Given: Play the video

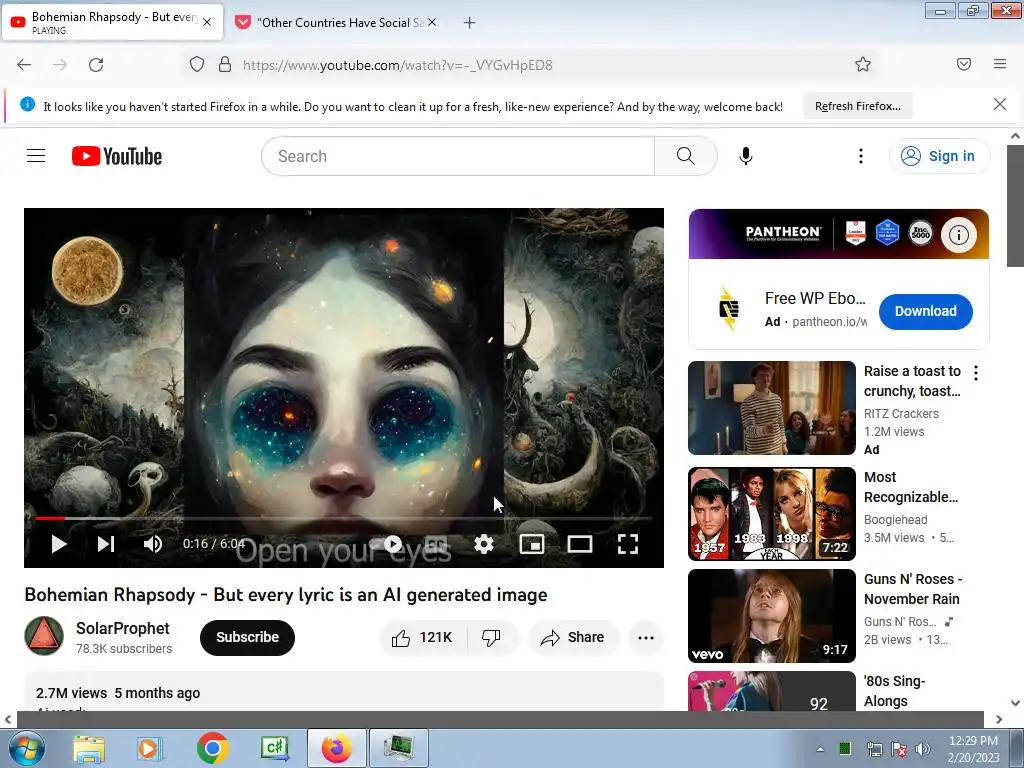Looking at the screenshot, I should pyautogui.click(x=59, y=543).
